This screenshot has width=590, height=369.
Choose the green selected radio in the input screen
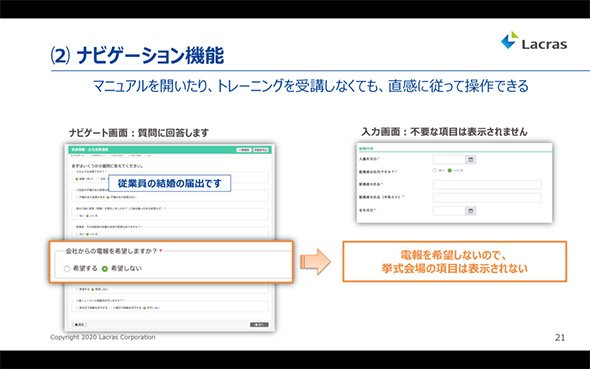click(449, 170)
